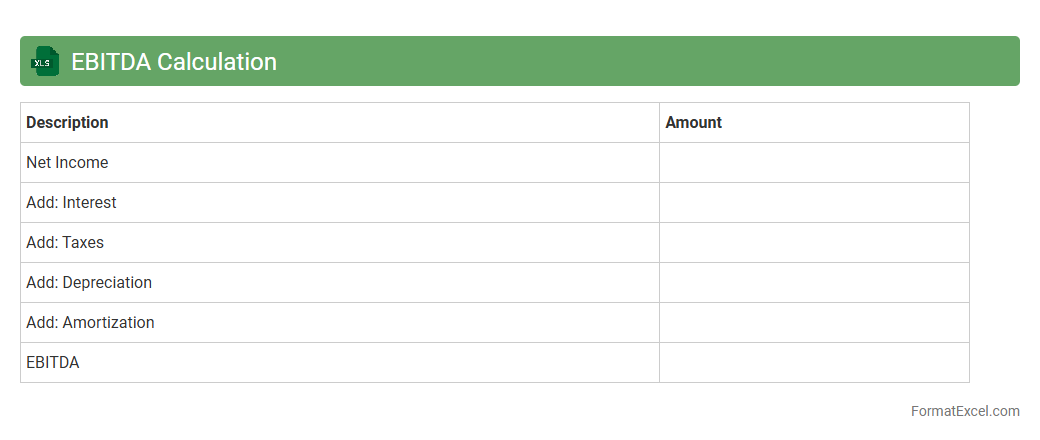Select the Amount cell for Add: Taxes
The height and width of the screenshot is (440, 1040).
coord(814,243)
